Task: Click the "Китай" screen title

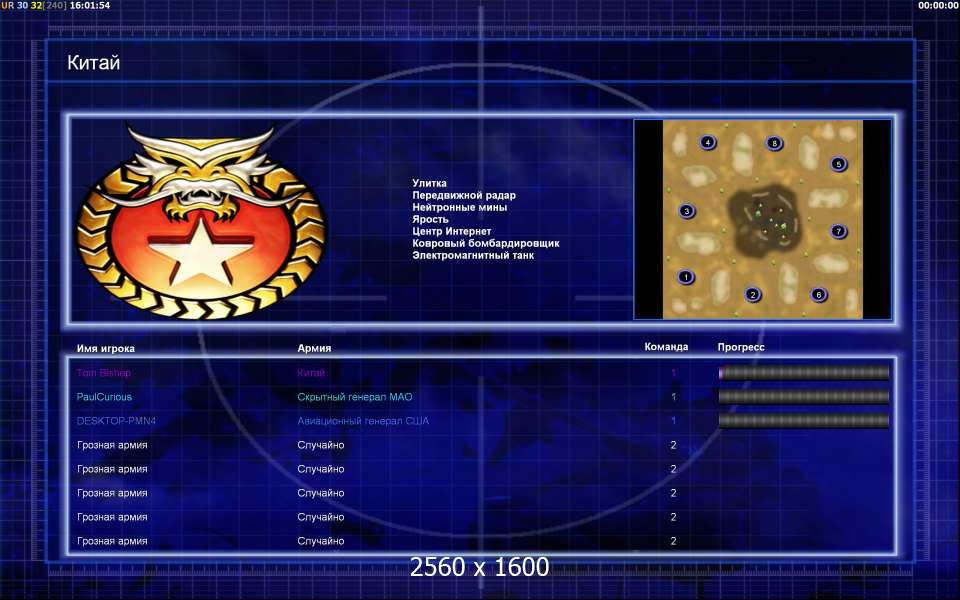Action: (x=94, y=62)
